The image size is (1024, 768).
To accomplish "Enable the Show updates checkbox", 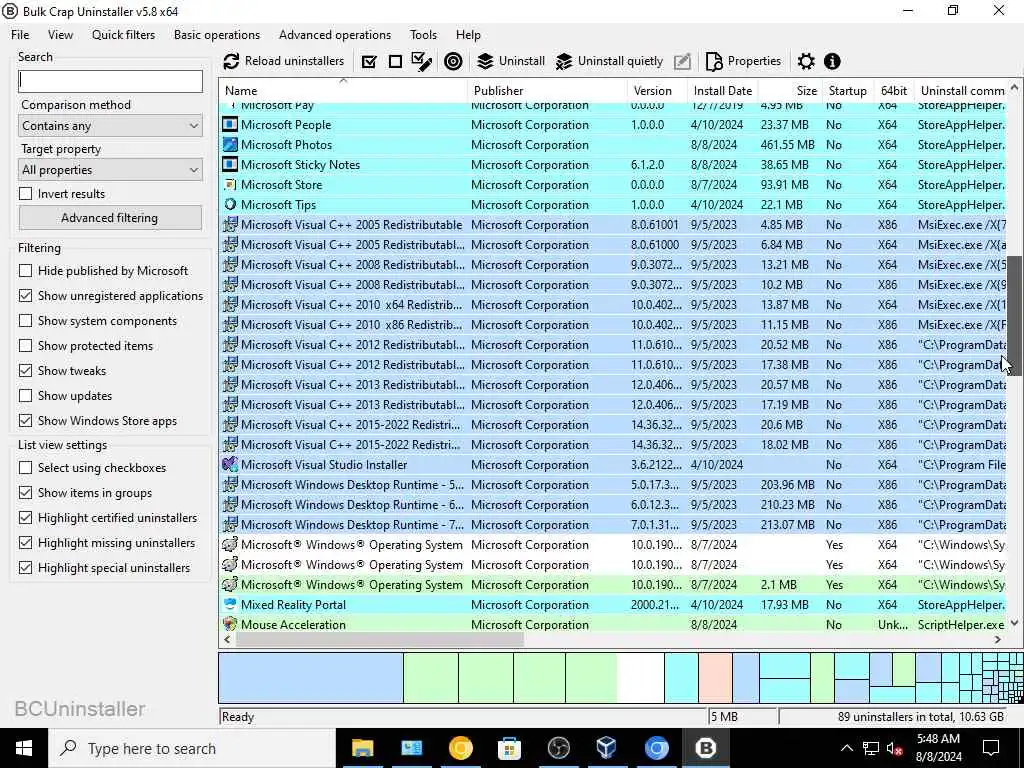I will point(25,396).
